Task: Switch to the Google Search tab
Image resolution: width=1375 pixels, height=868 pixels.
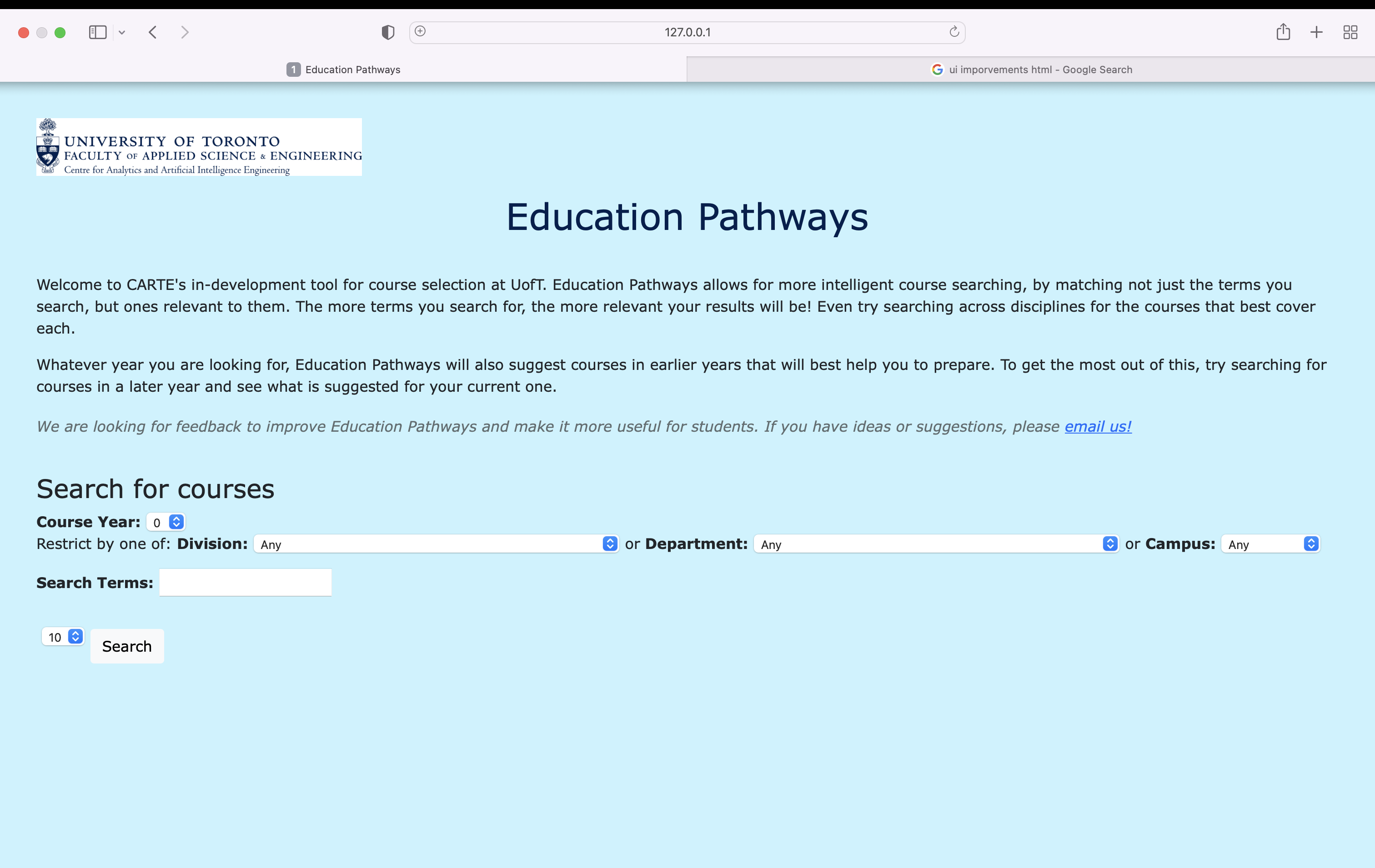Action: coord(1031,70)
